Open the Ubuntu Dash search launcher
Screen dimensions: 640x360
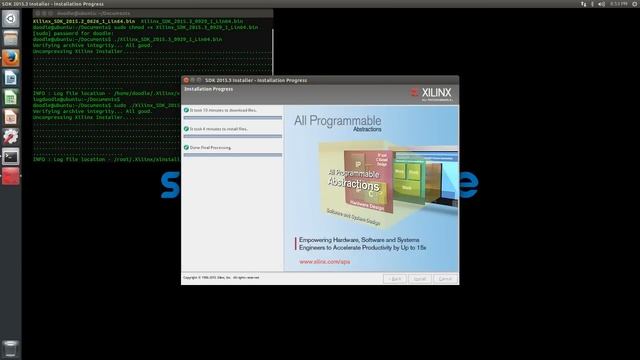click(x=11, y=19)
